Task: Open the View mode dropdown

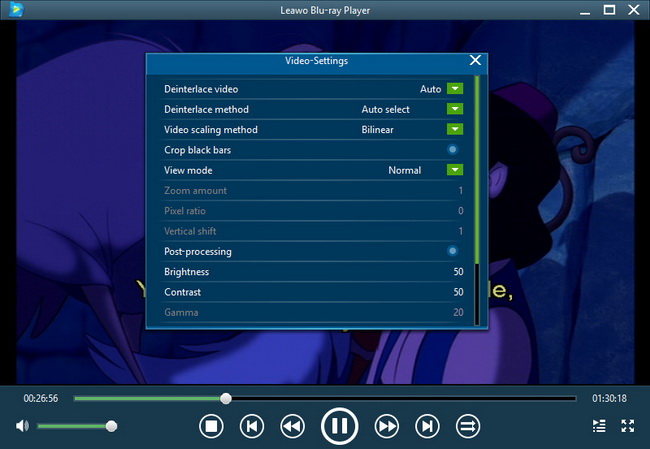Action: pyautogui.click(x=455, y=170)
